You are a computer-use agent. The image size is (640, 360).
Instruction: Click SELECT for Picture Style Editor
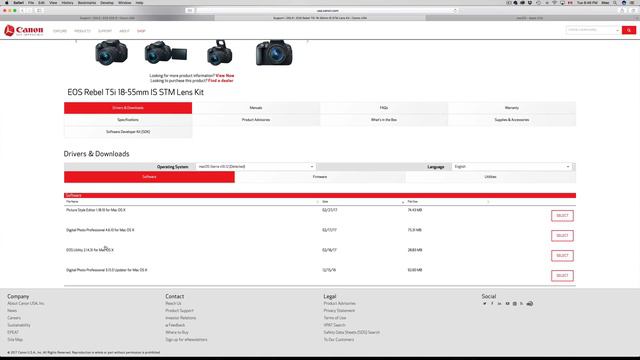(x=562, y=216)
